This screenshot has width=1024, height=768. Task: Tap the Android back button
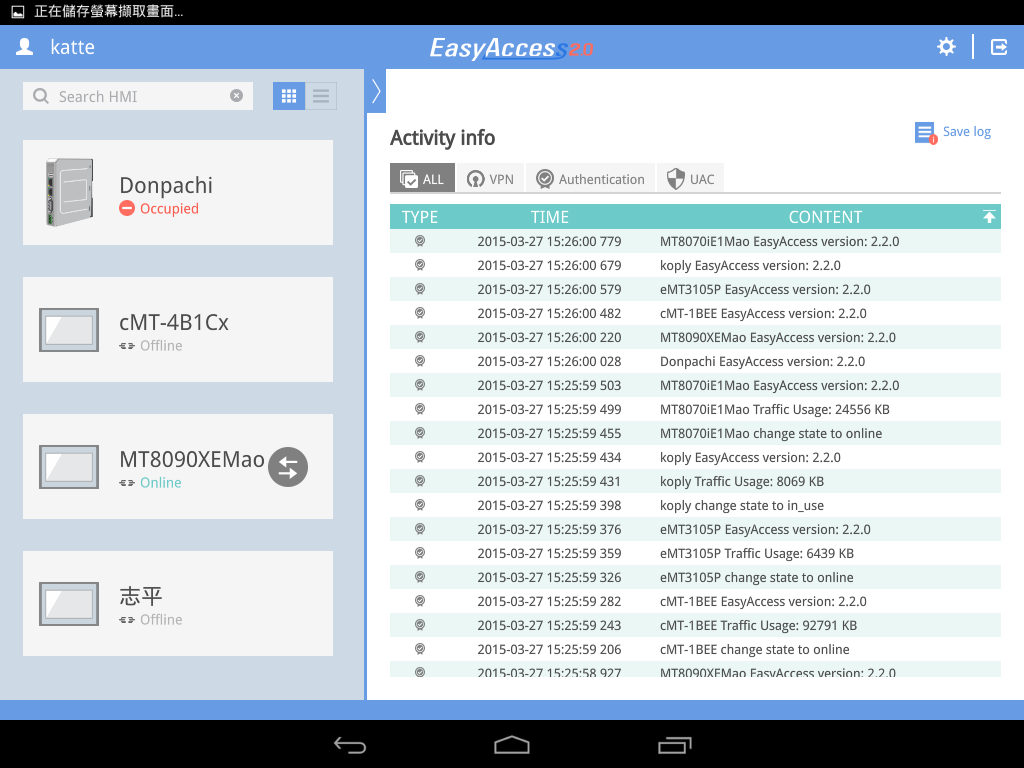[350, 744]
